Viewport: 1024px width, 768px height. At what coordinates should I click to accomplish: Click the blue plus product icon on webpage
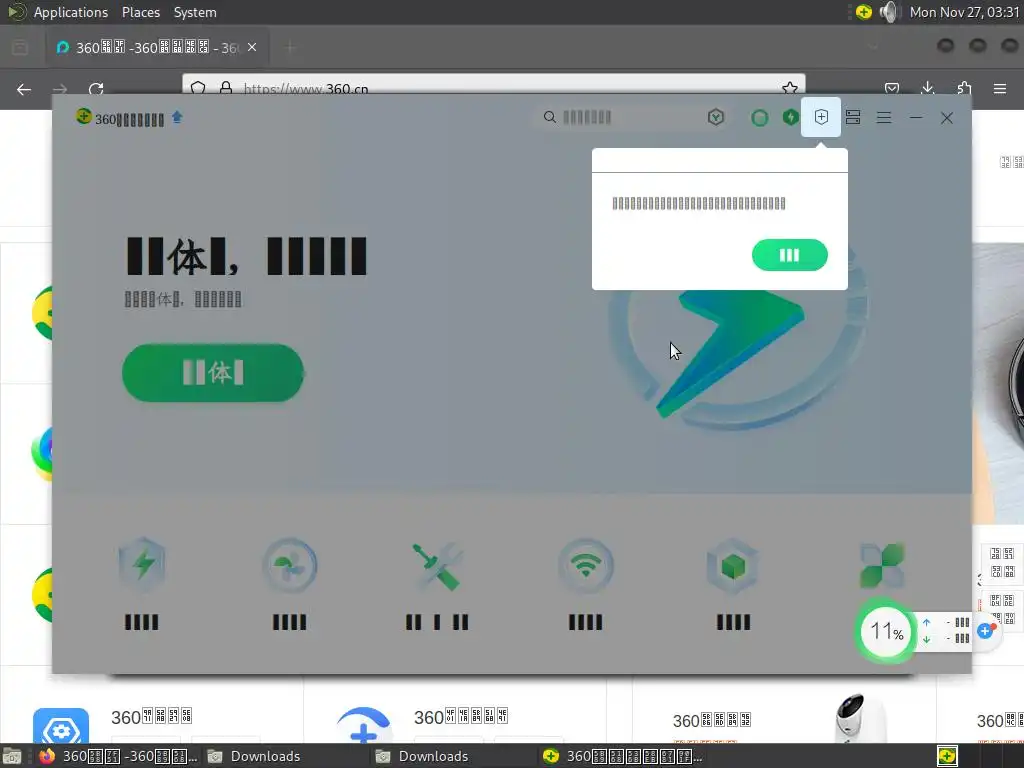click(364, 725)
